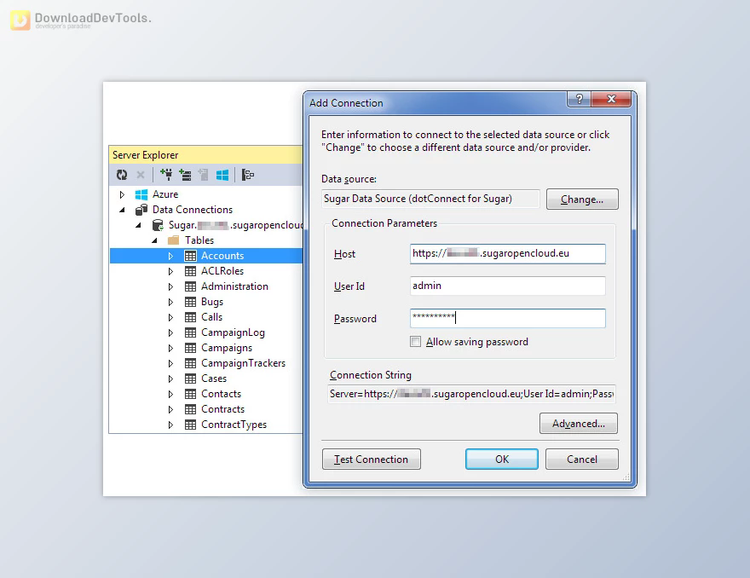This screenshot has height=578, width=750.
Task: Click the Change... data source button
Action: tap(582, 199)
